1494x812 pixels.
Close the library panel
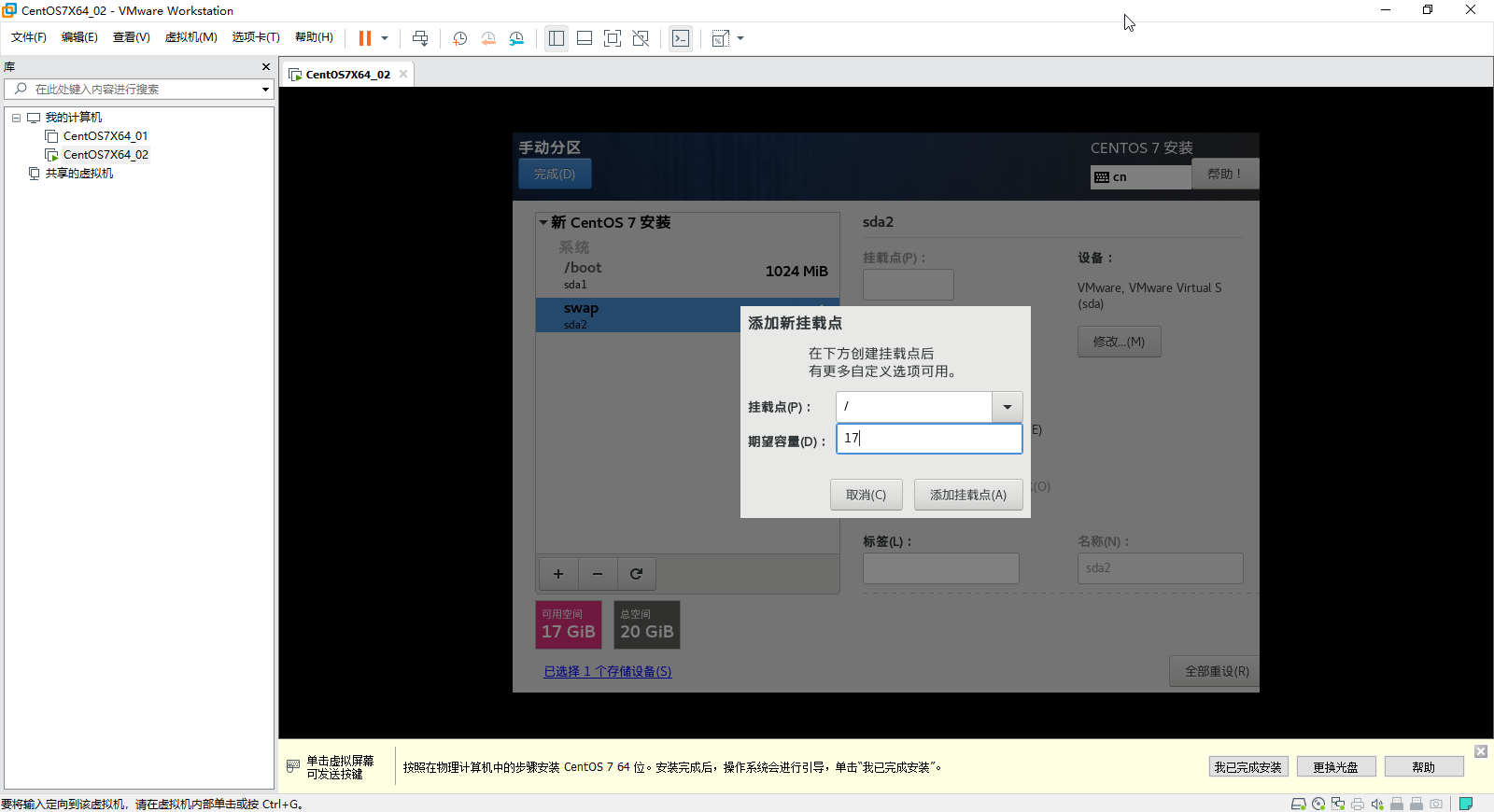266,67
